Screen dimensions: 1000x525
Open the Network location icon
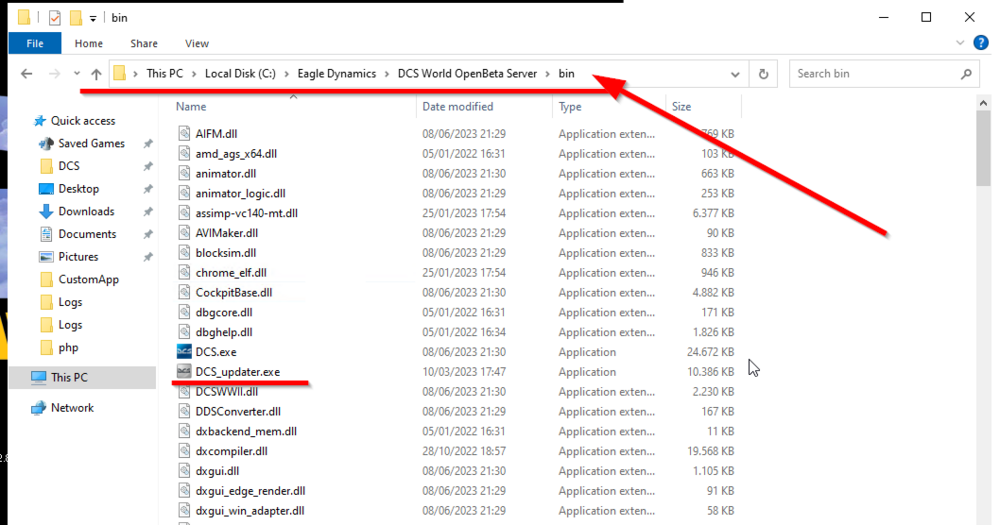[39, 408]
